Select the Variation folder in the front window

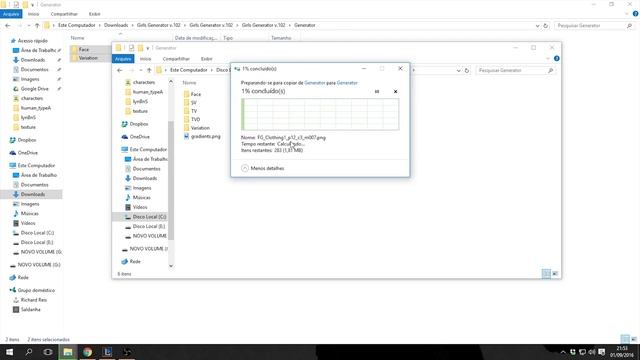coord(197,128)
